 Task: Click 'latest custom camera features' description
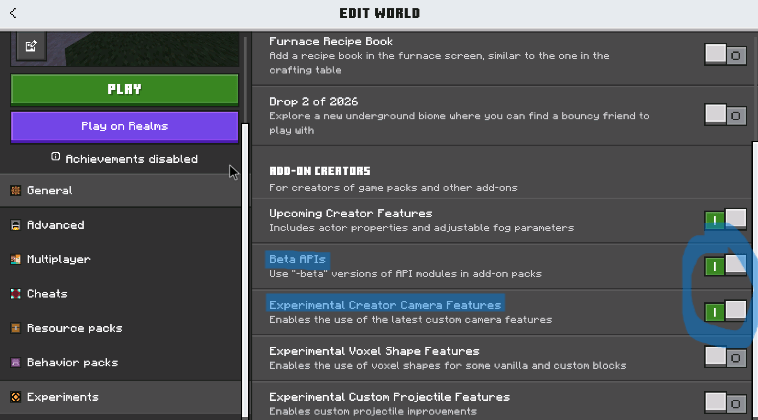[x=410, y=319]
